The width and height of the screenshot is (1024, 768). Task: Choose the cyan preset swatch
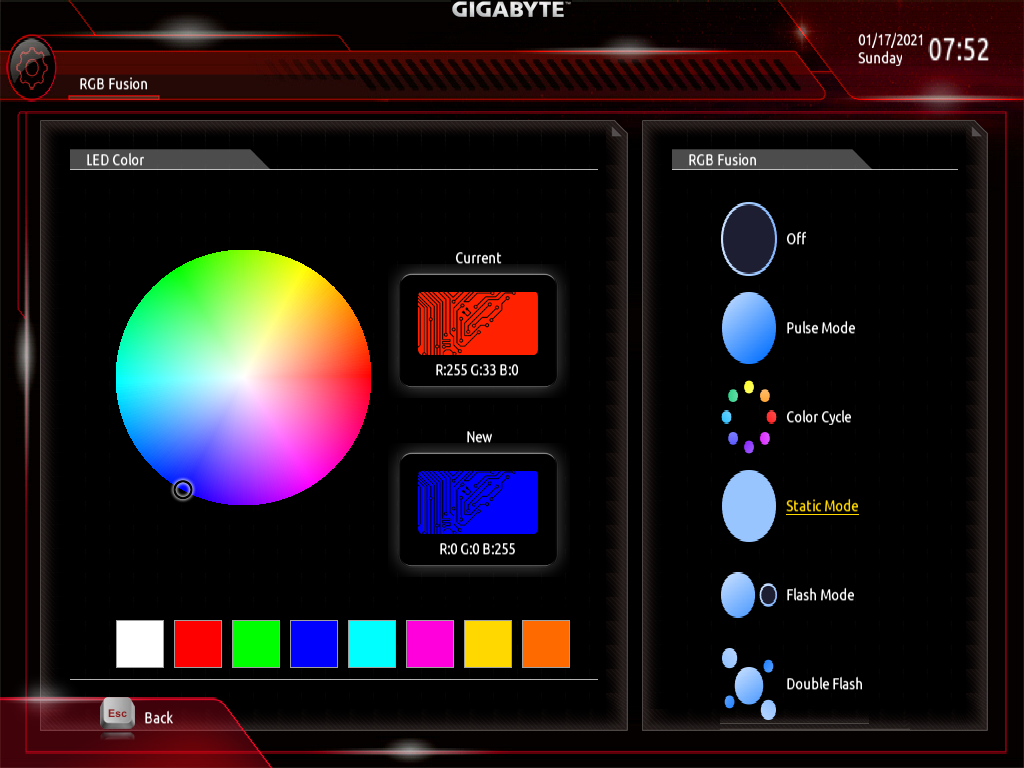(372, 644)
